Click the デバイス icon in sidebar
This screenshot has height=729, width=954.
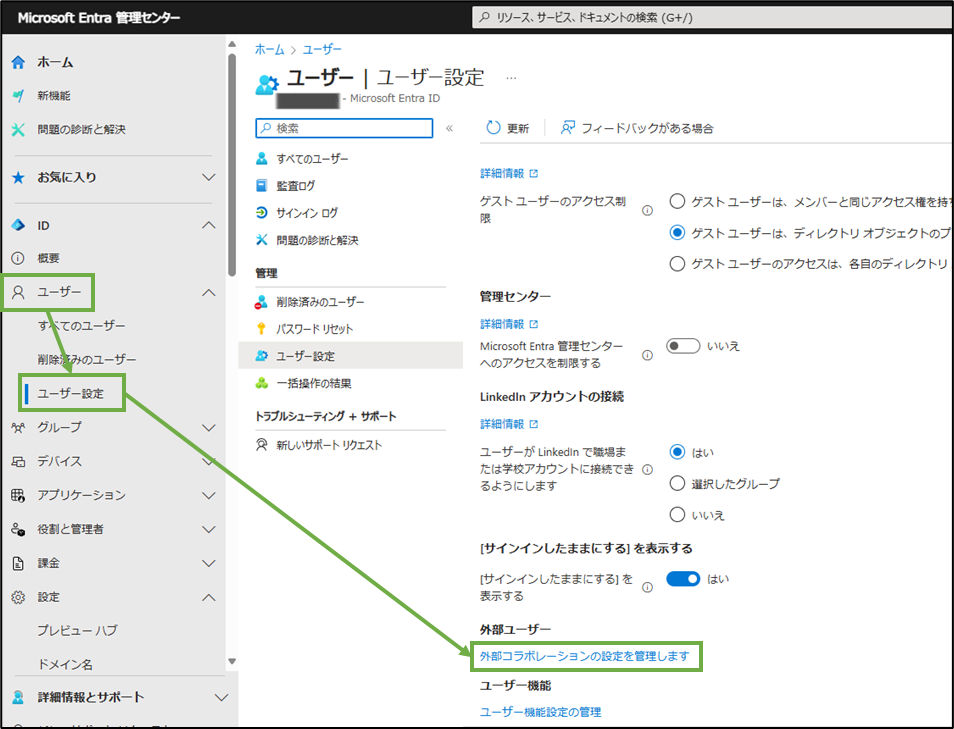(18, 462)
